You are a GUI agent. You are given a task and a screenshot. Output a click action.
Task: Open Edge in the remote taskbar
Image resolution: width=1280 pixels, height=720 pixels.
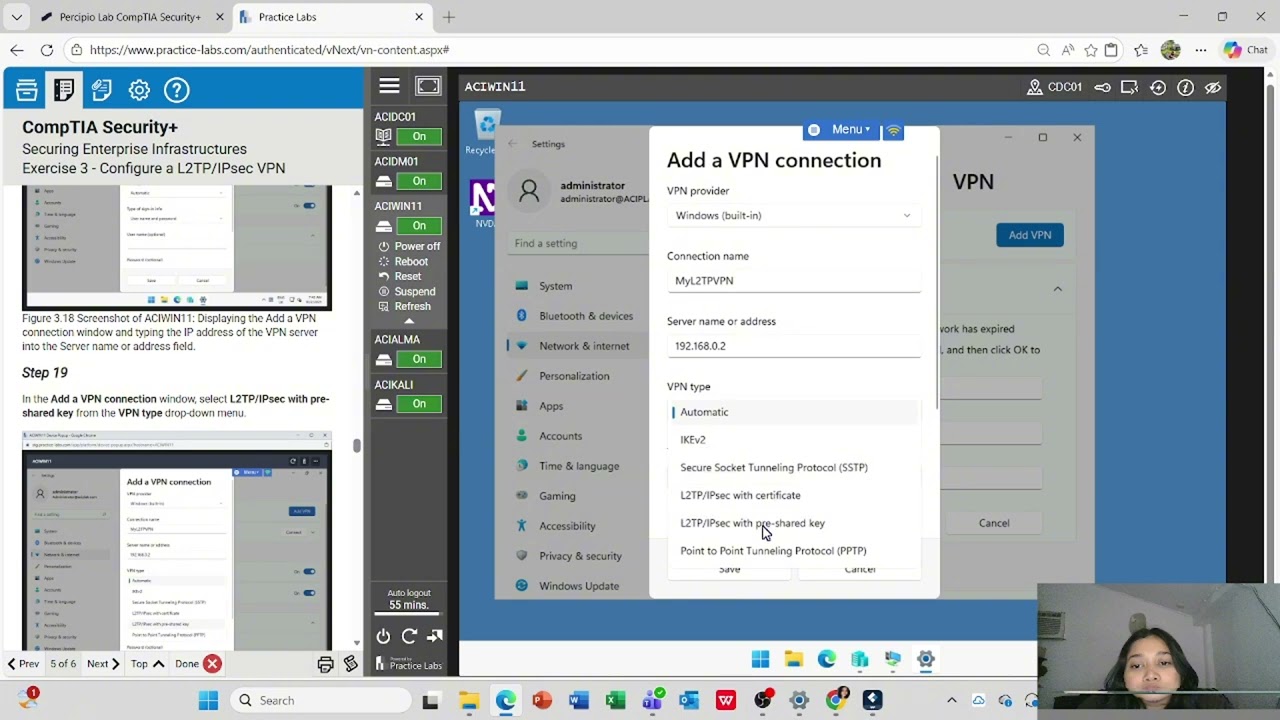point(826,659)
